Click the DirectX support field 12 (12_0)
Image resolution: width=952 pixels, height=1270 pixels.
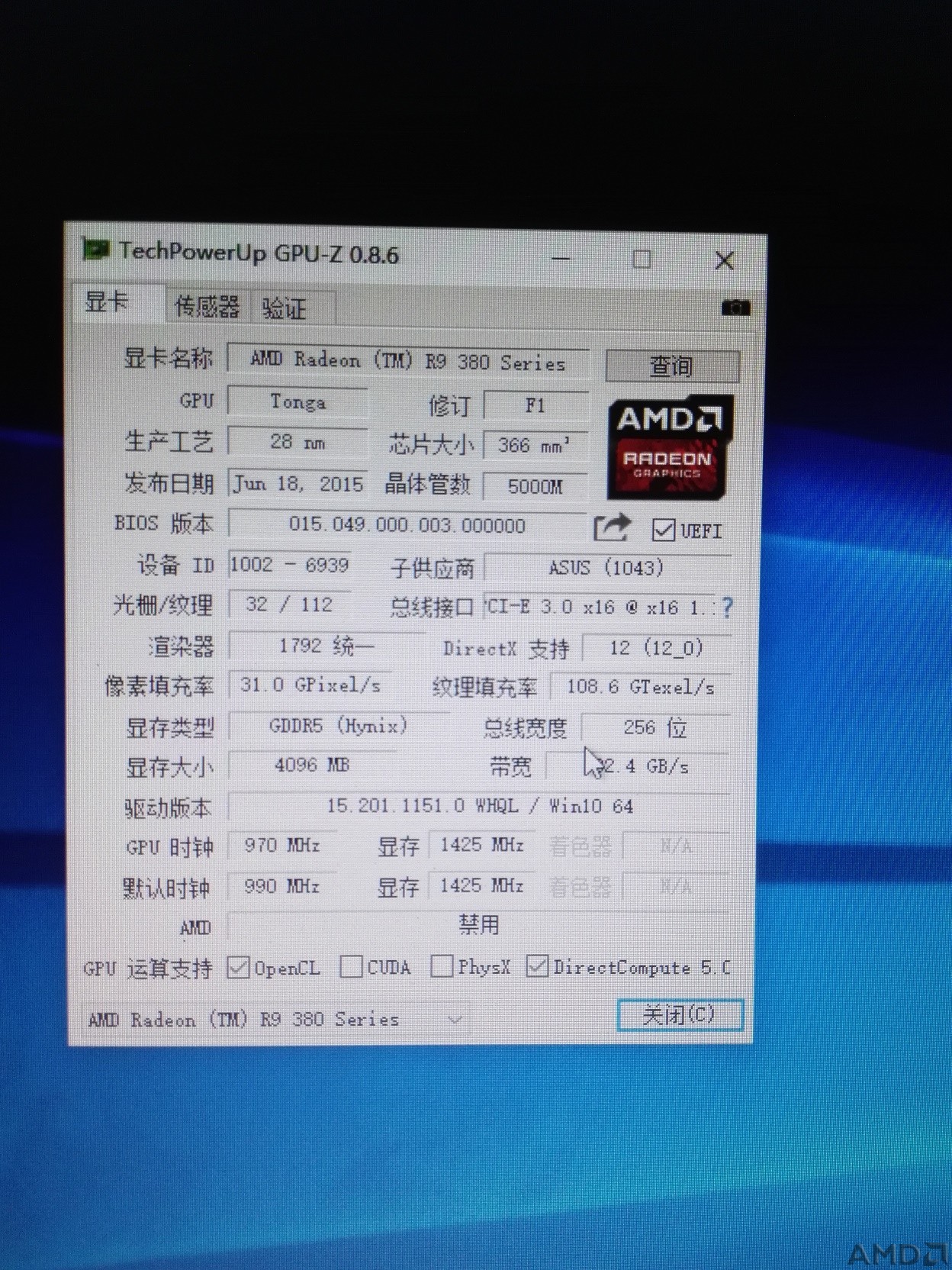656,649
